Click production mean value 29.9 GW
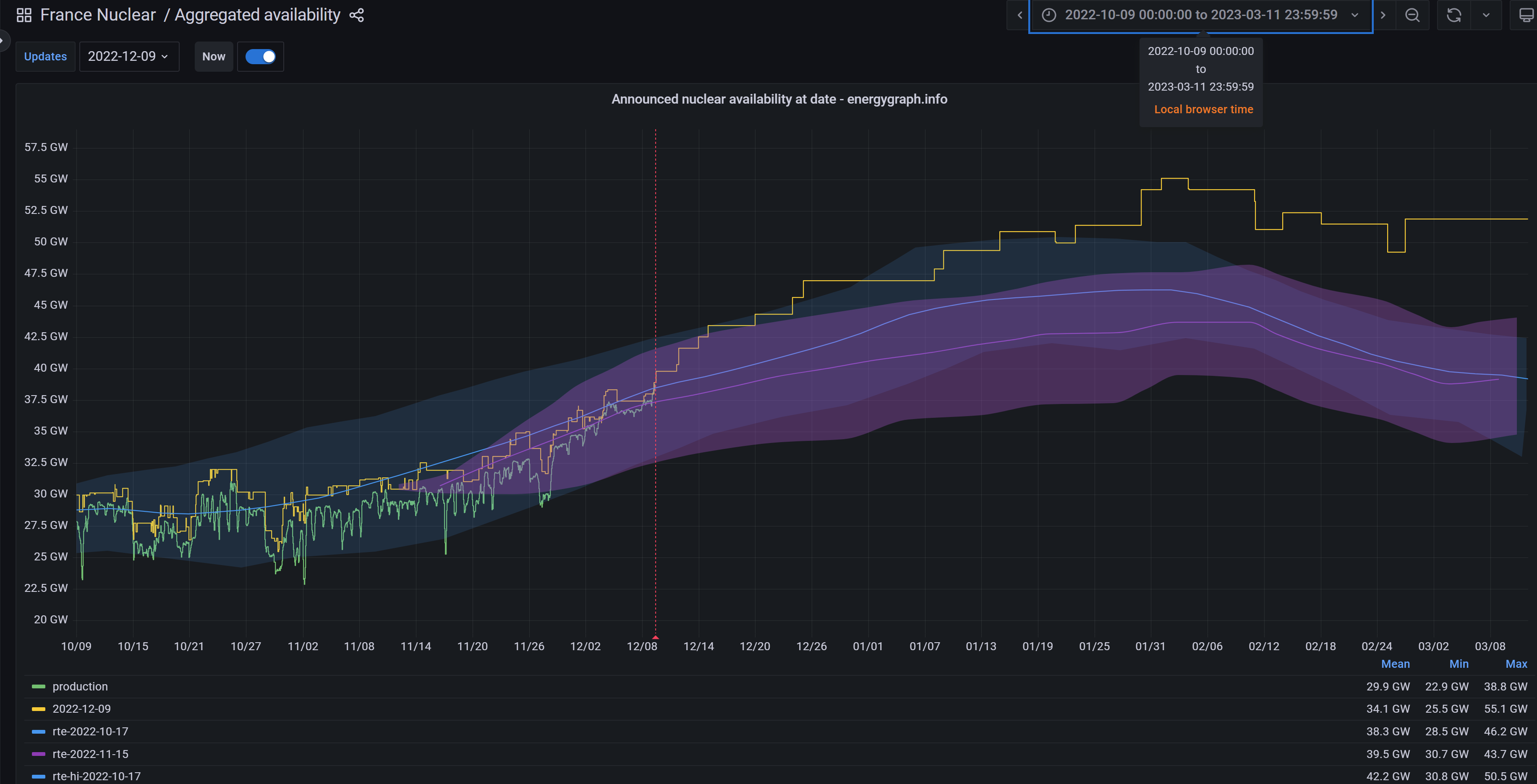This screenshot has width=1537, height=784. [1388, 686]
